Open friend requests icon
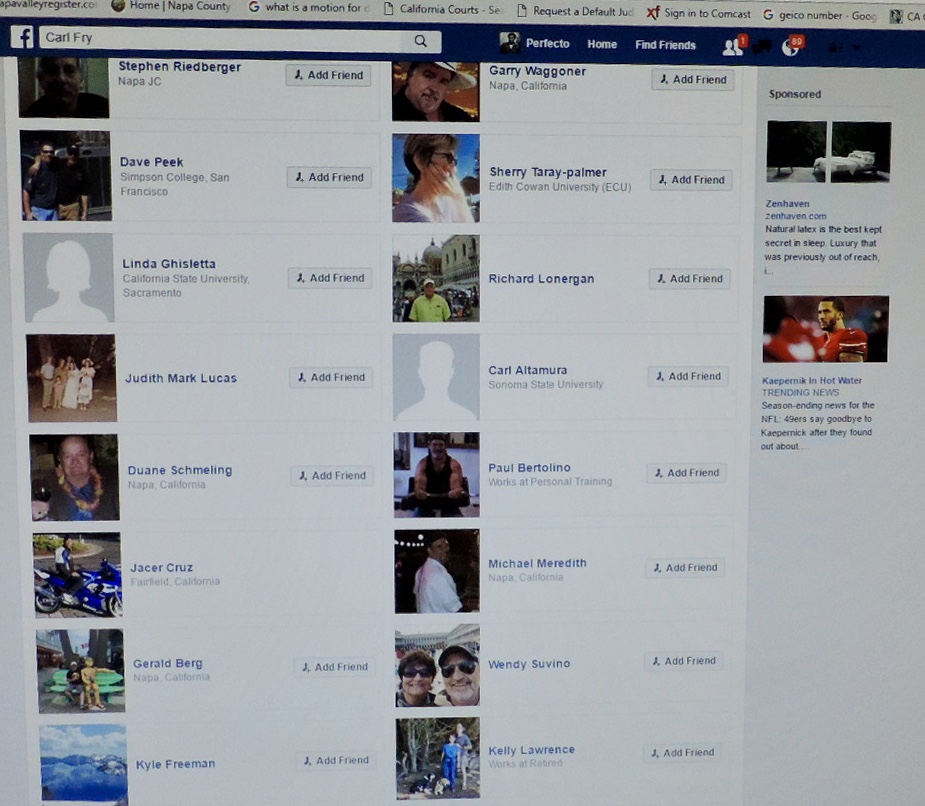The width and height of the screenshot is (925, 806). coord(734,45)
